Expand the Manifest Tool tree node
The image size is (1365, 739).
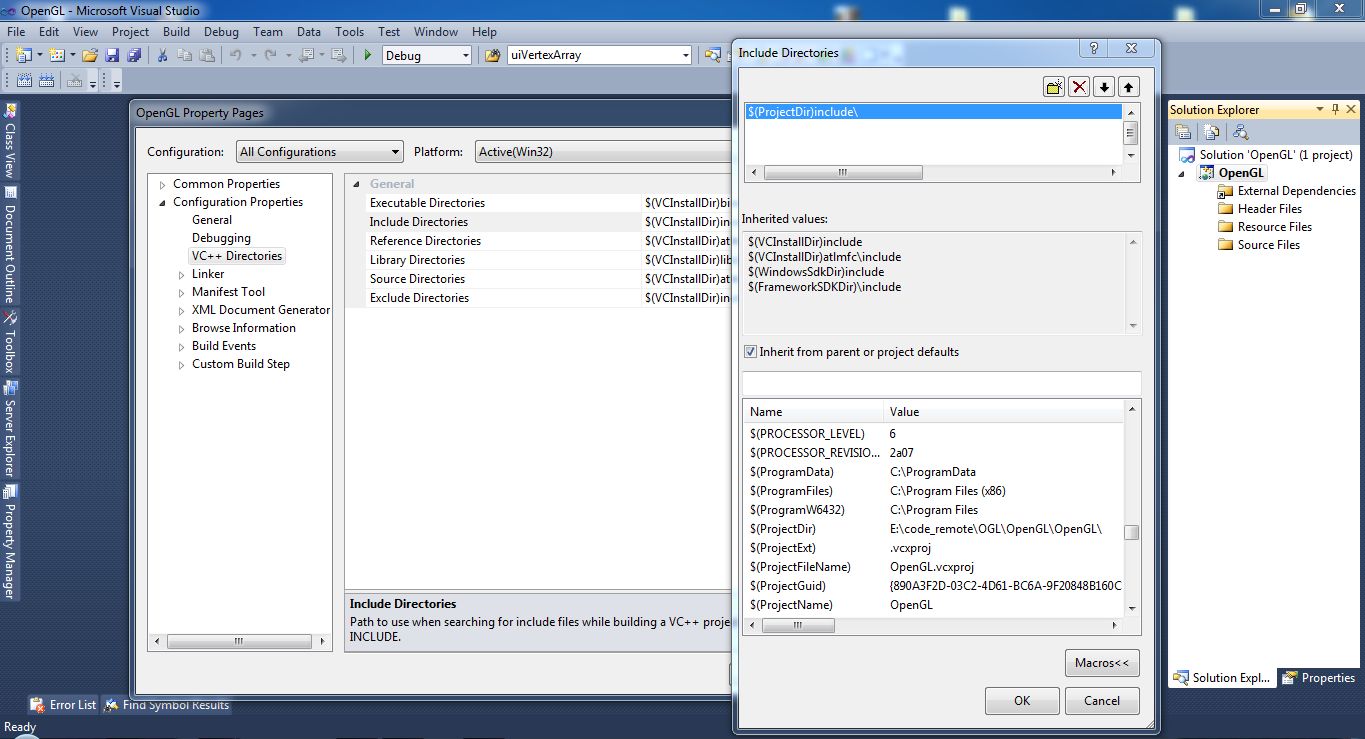coord(181,292)
